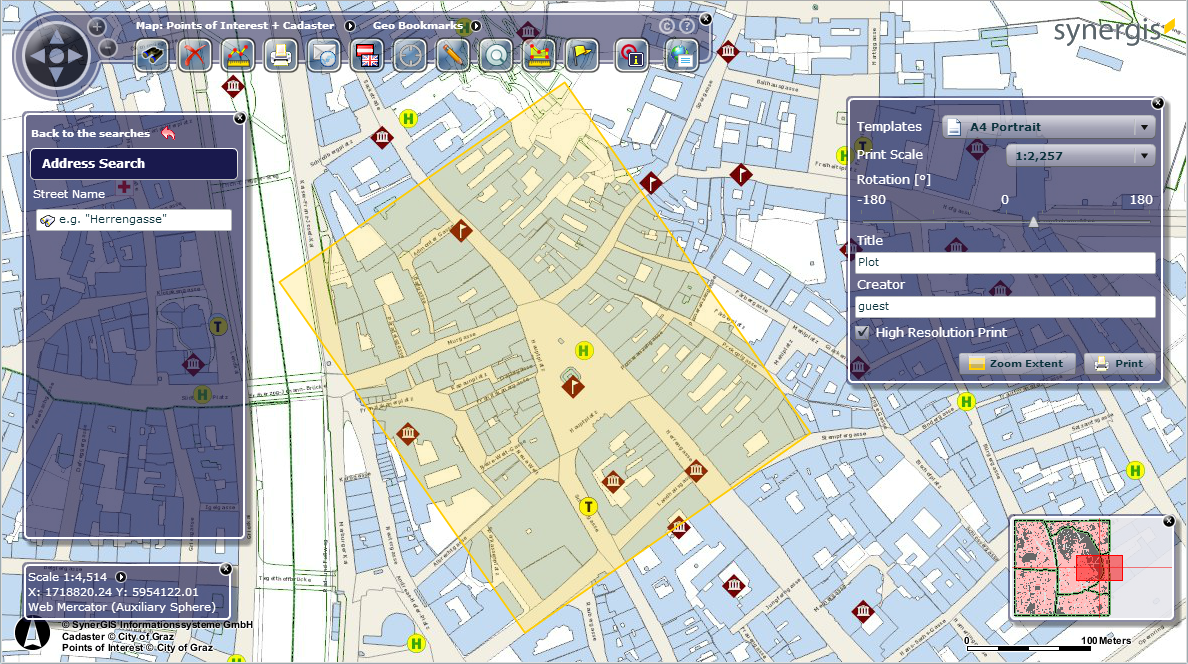Click the zoom in plus button
The height and width of the screenshot is (664, 1188).
click(97, 27)
